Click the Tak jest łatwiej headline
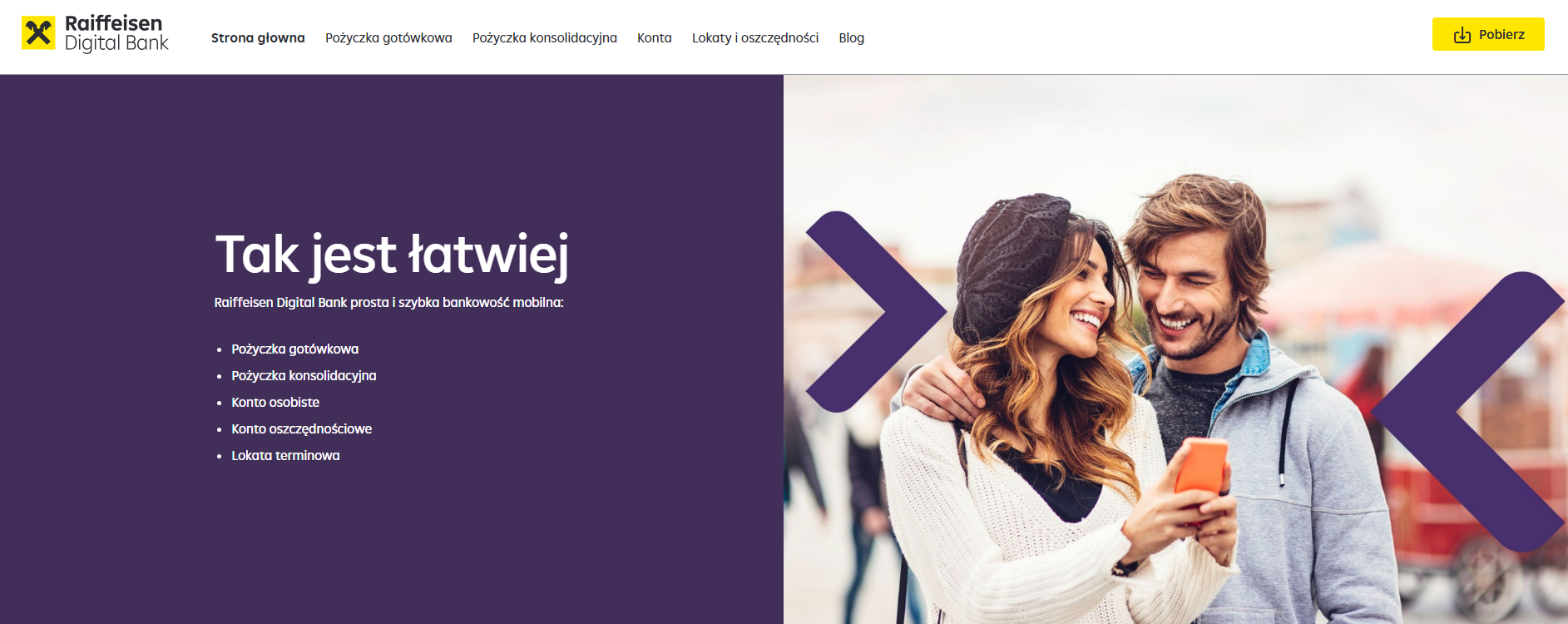The image size is (1568, 624). coord(392,255)
